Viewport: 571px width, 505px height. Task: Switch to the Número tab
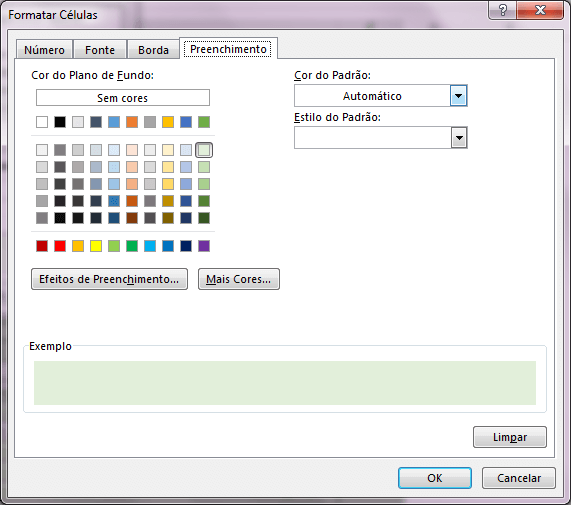pyautogui.click(x=44, y=50)
